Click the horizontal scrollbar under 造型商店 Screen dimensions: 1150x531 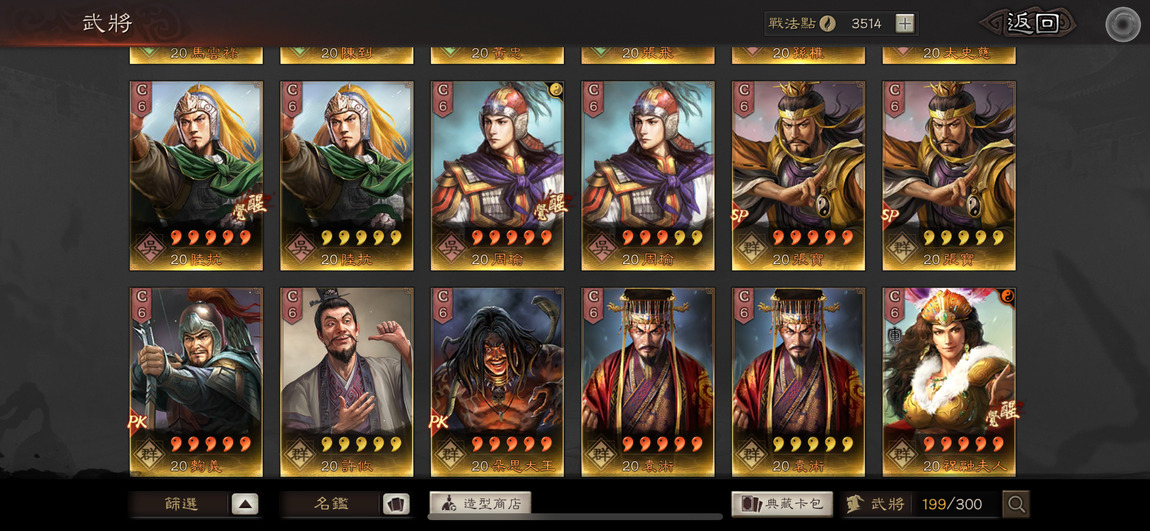pyautogui.click(x=575, y=517)
